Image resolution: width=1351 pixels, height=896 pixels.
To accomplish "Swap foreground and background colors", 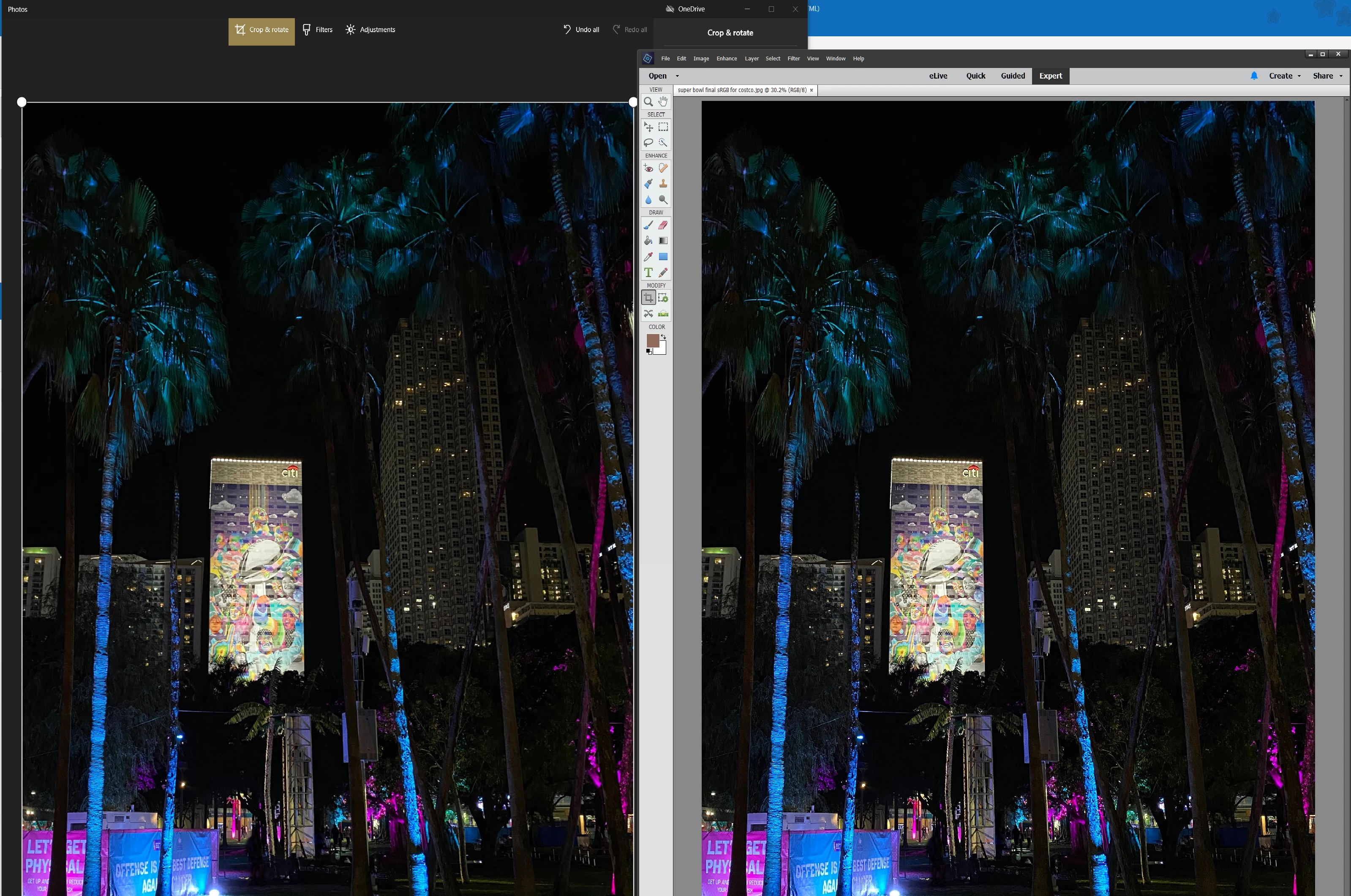I will [664, 337].
